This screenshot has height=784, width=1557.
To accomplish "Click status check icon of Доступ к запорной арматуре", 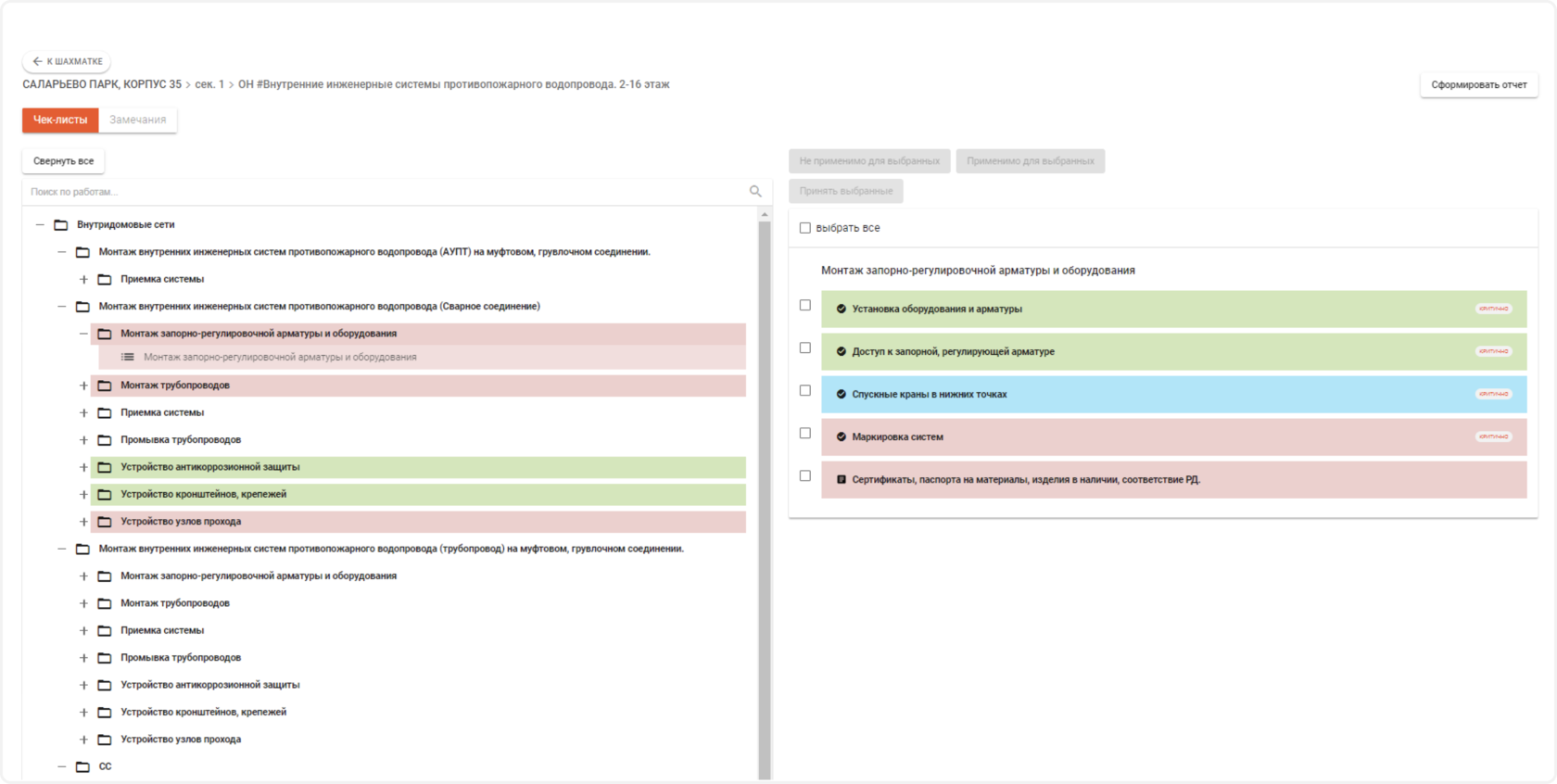I will pos(842,351).
